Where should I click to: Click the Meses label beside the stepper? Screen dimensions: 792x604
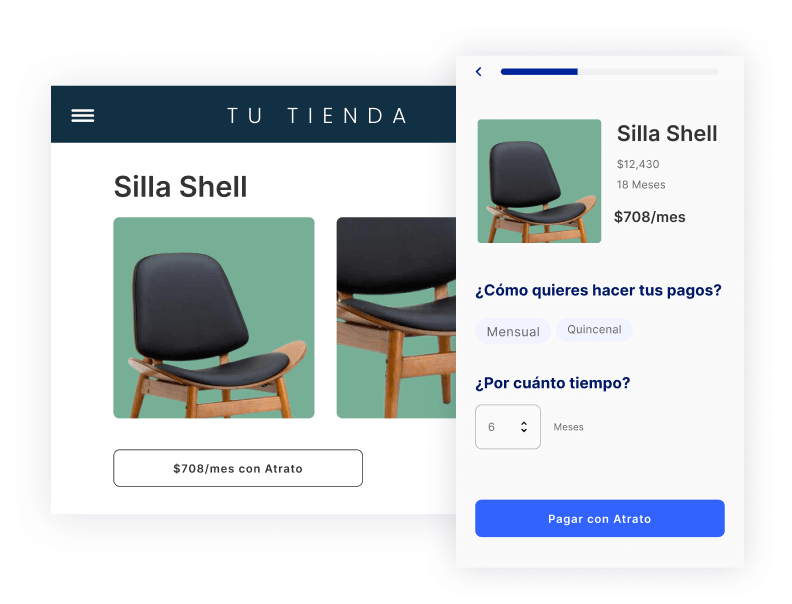568,427
